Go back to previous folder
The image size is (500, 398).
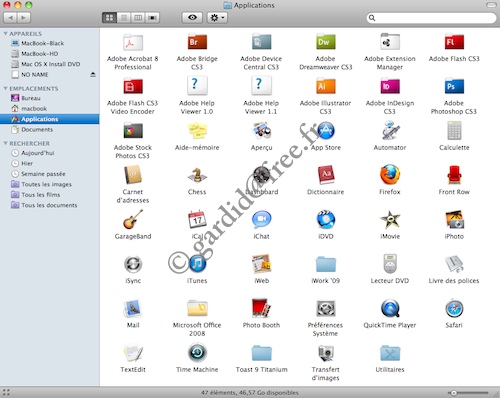click(10, 18)
